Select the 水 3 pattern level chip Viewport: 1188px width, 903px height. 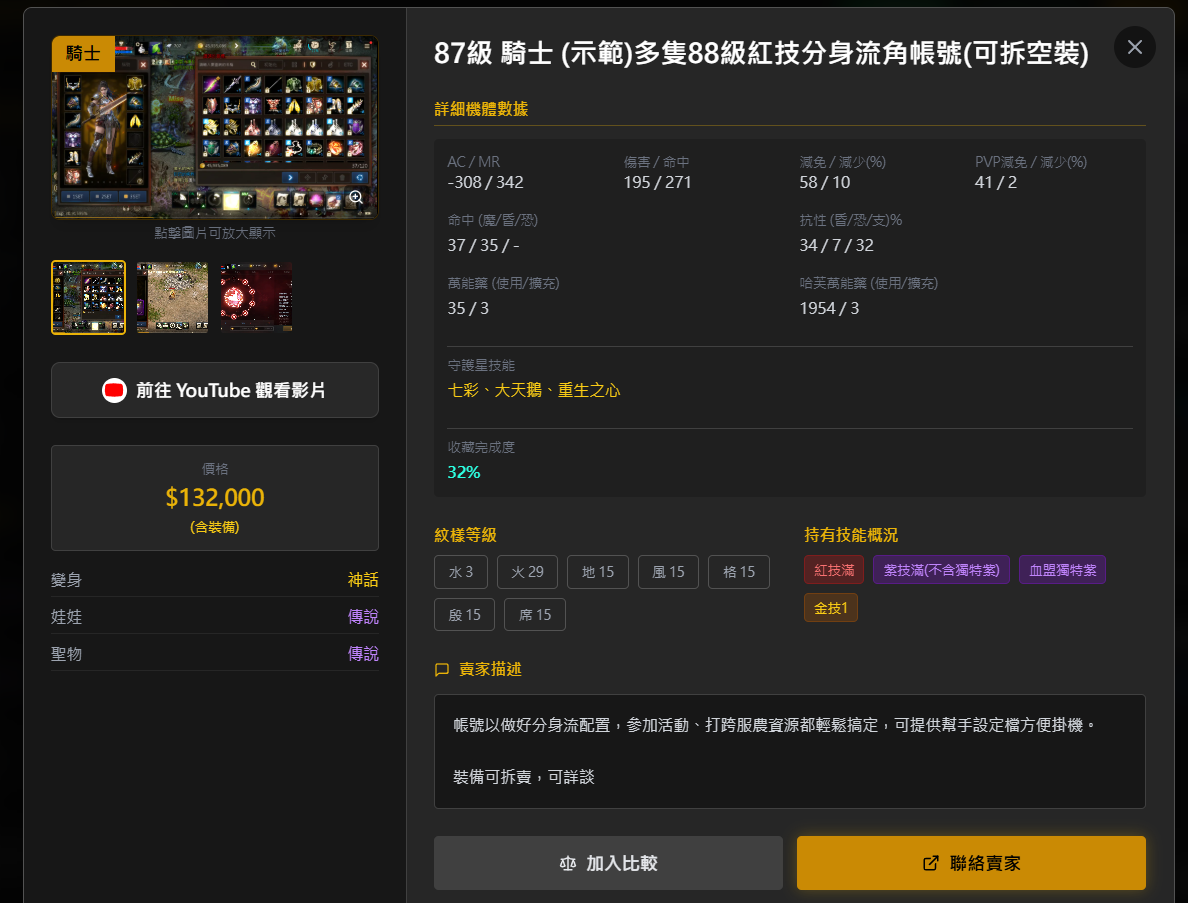point(461,572)
